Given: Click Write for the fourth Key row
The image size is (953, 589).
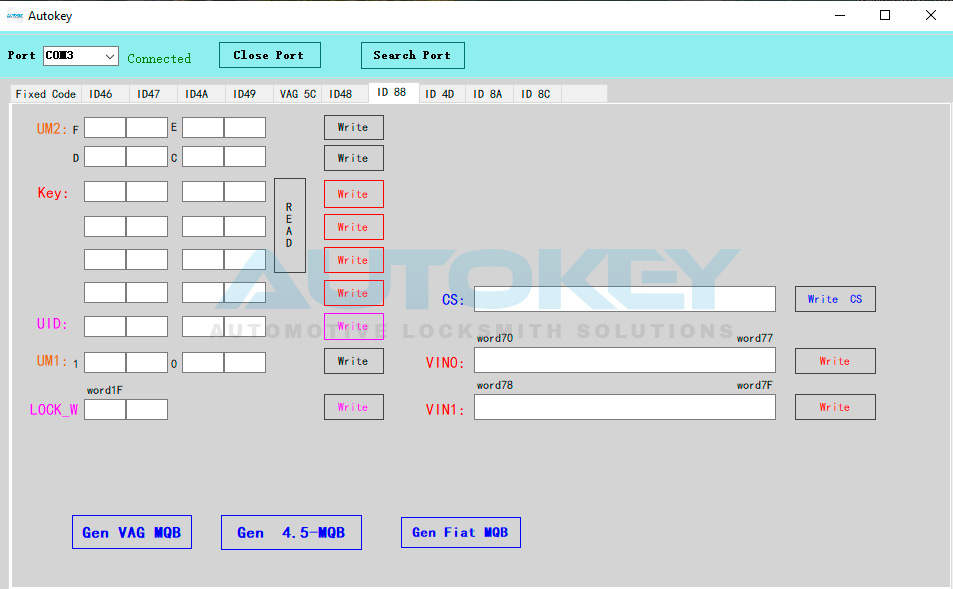Looking at the screenshot, I should click(x=354, y=293).
